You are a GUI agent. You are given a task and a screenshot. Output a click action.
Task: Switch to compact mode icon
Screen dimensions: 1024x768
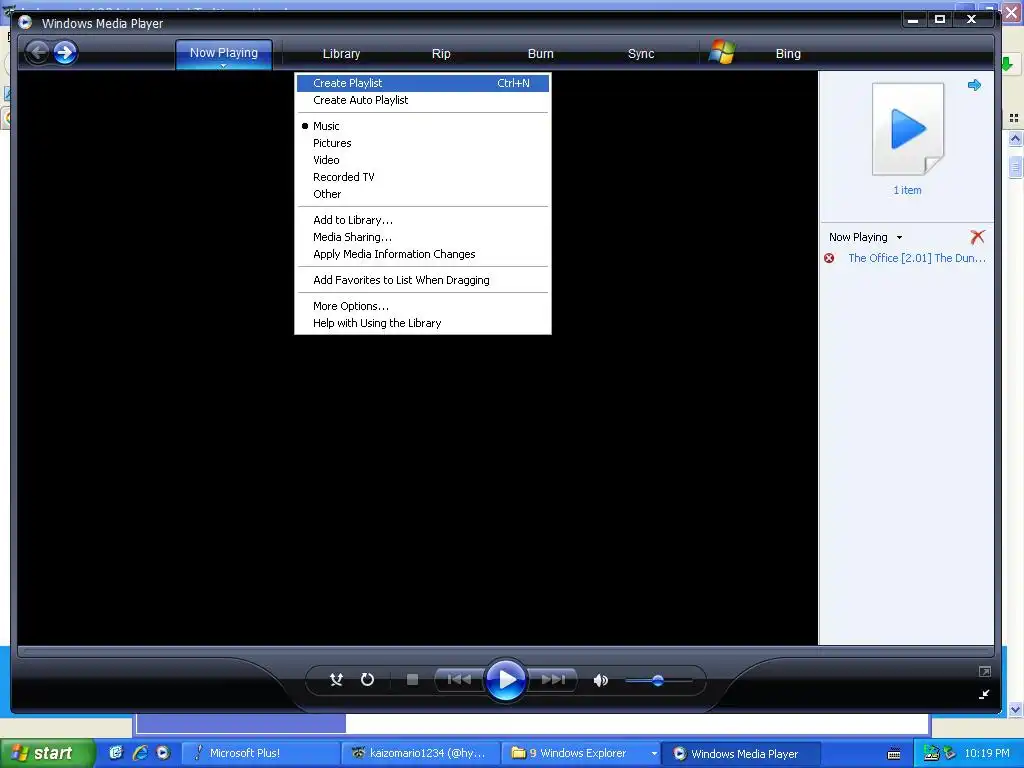[x=984, y=694]
